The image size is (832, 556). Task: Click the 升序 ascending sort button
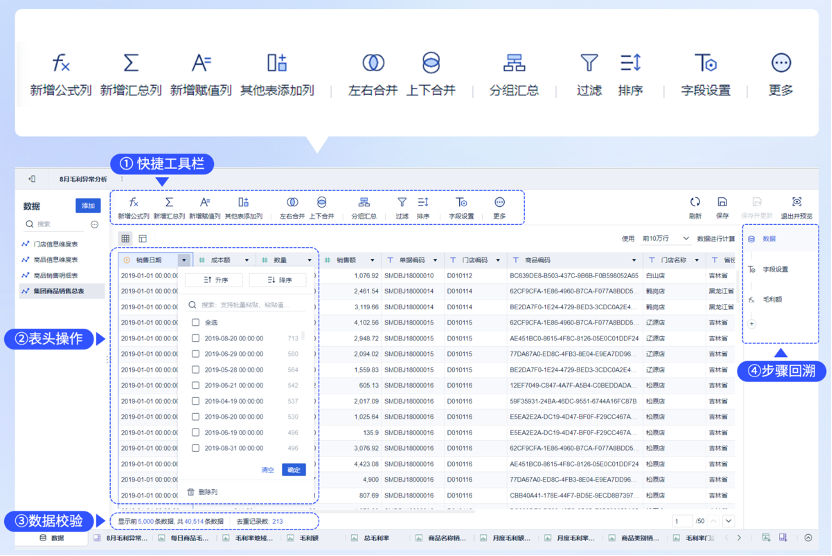(214, 280)
